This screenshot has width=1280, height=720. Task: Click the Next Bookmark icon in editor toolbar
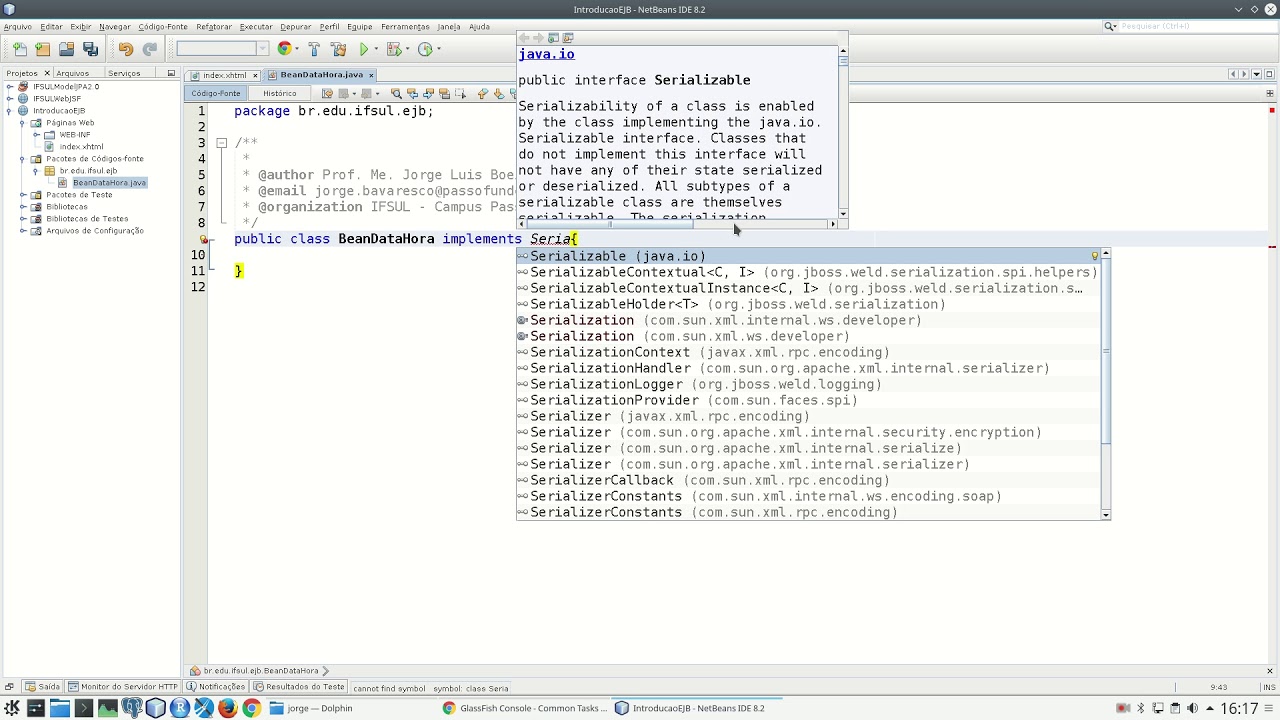coord(499,94)
